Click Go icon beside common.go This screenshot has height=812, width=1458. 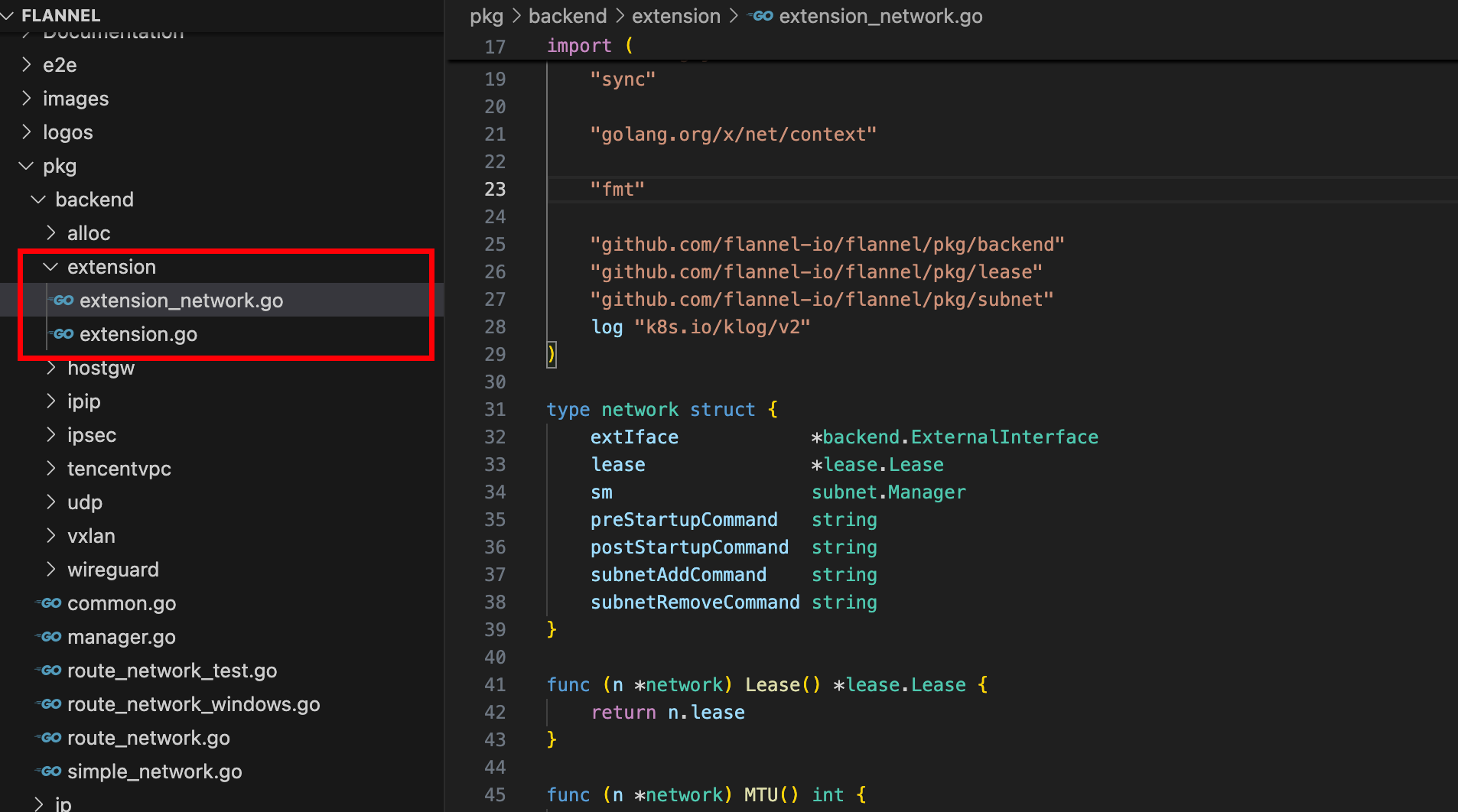tap(50, 603)
